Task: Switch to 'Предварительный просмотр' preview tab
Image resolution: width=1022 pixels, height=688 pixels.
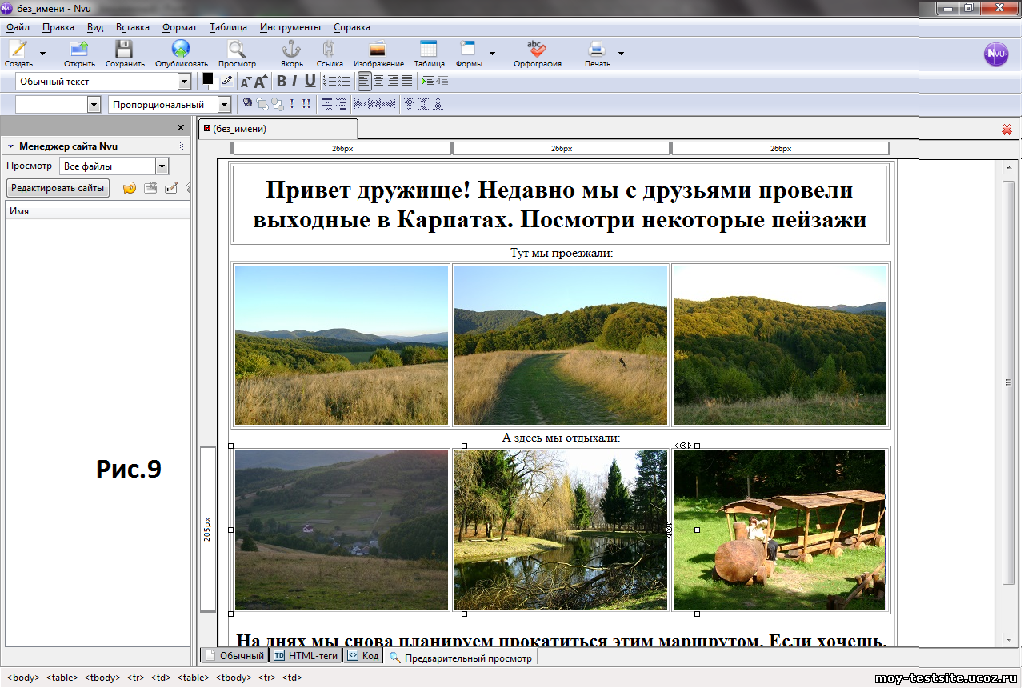Action: point(462,657)
